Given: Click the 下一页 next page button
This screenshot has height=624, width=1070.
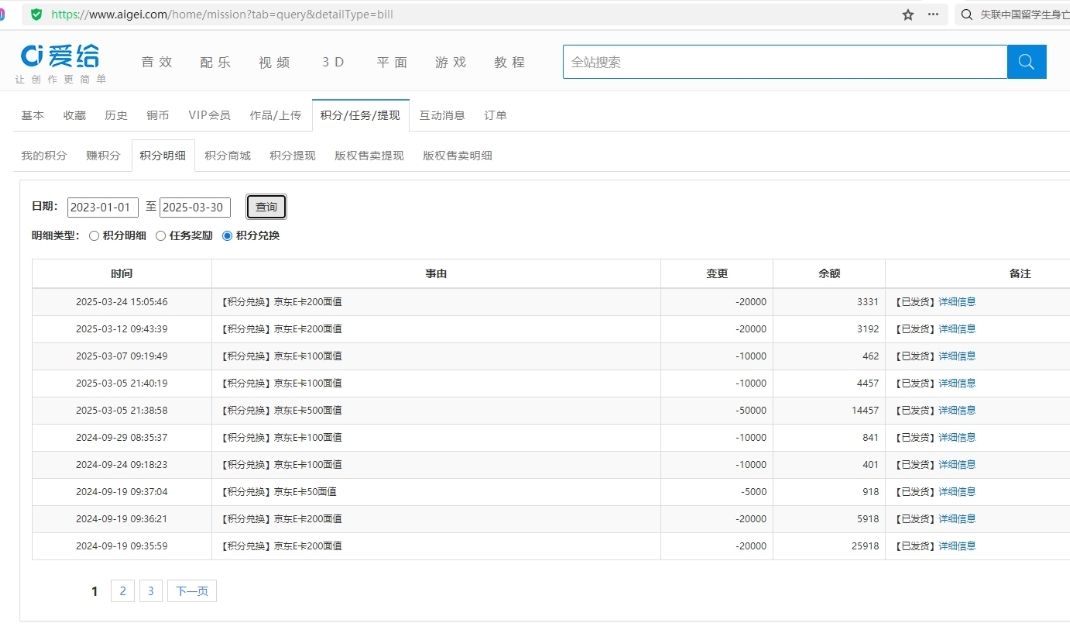Looking at the screenshot, I should tap(192, 591).
